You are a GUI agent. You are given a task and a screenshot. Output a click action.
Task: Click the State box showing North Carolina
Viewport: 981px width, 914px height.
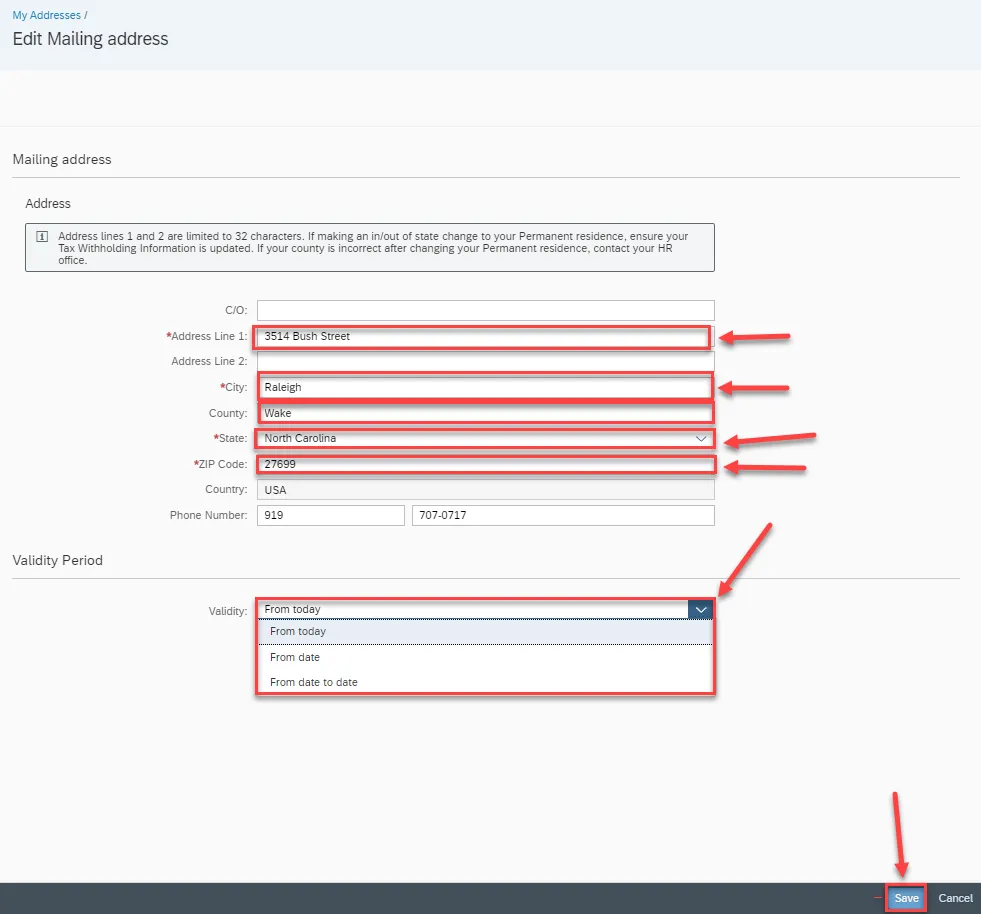pos(470,439)
